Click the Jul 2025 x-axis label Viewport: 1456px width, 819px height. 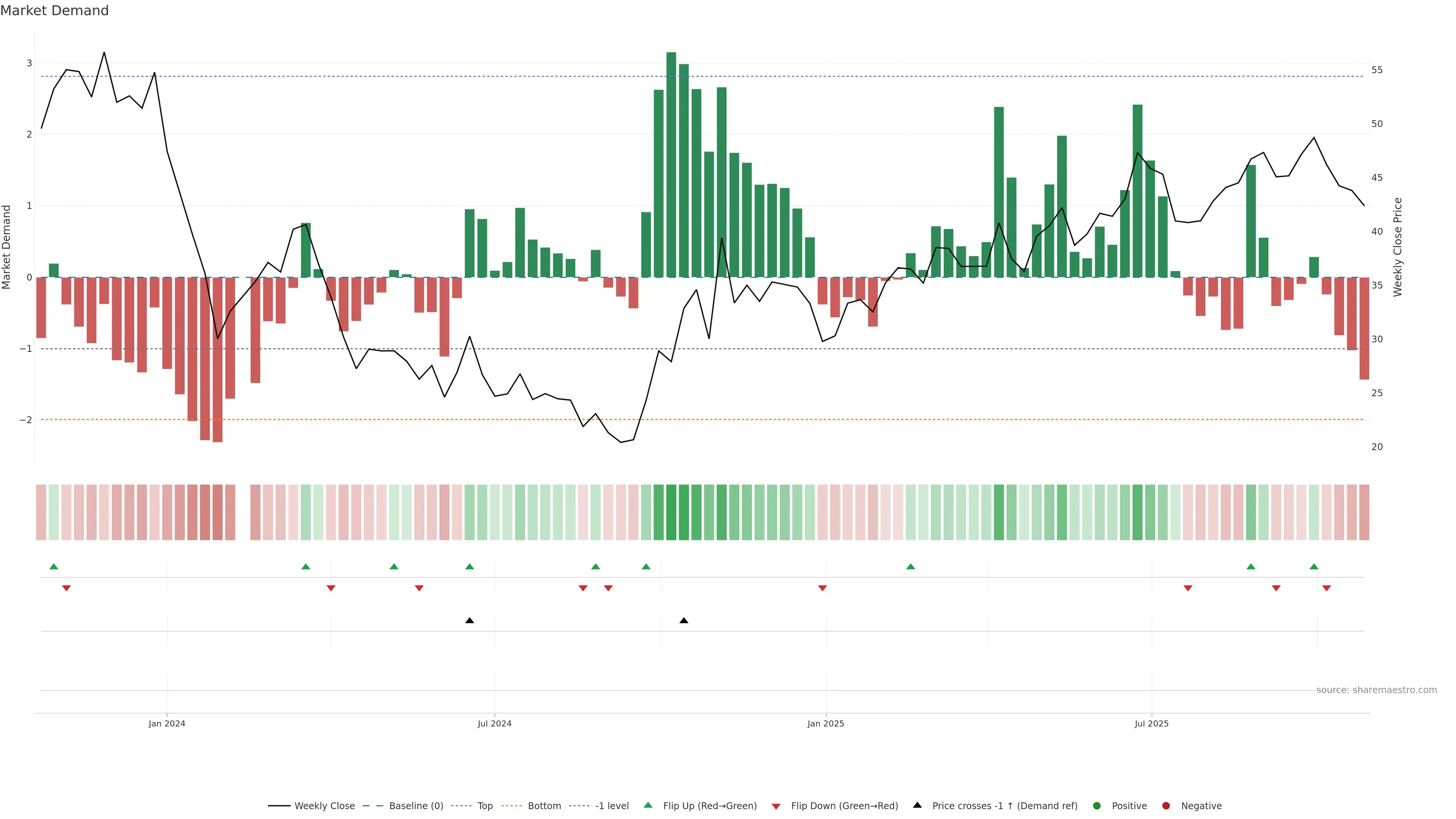click(x=1152, y=723)
